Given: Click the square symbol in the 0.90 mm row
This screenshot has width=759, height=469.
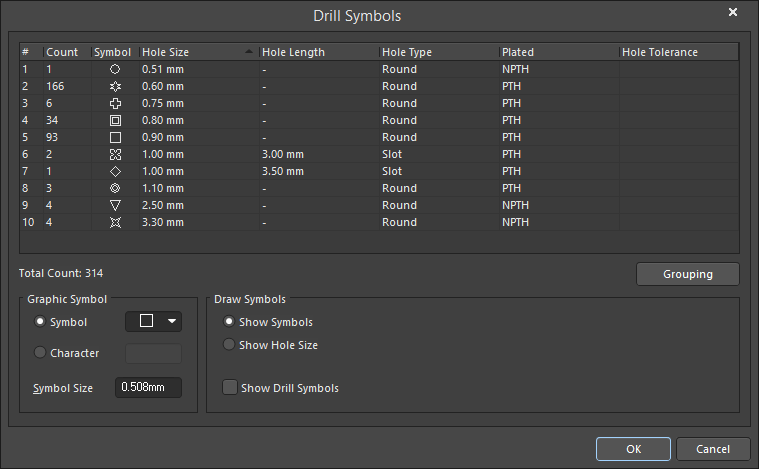Looking at the screenshot, I should pos(115,137).
